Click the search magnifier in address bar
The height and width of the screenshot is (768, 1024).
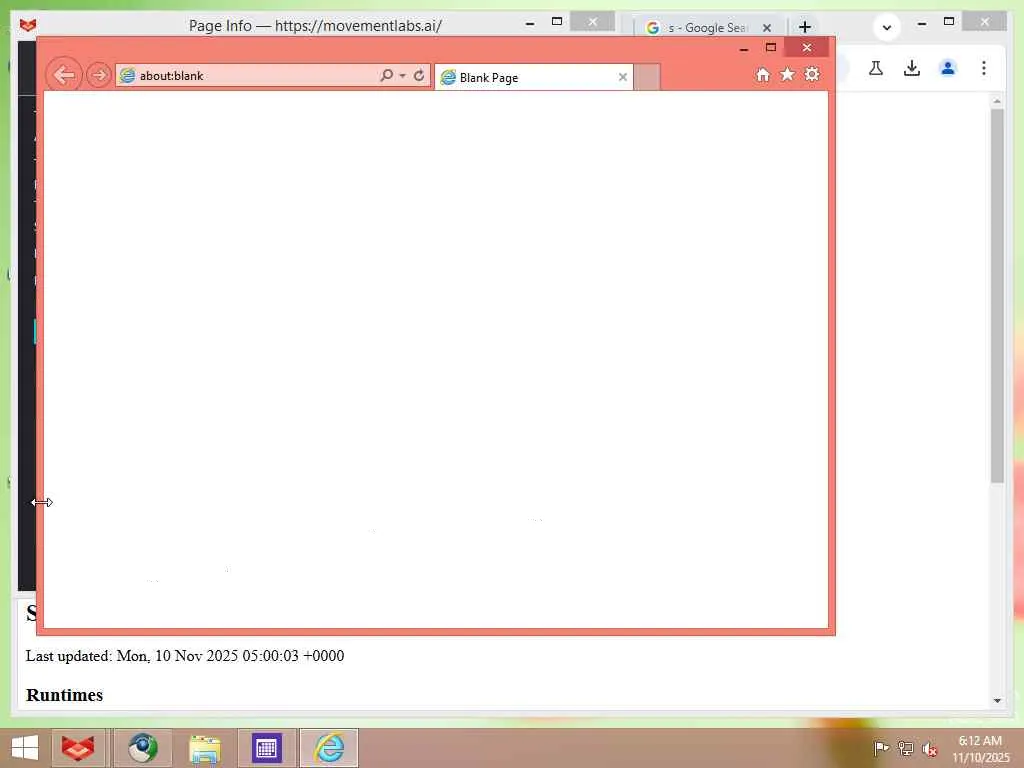[x=387, y=75]
